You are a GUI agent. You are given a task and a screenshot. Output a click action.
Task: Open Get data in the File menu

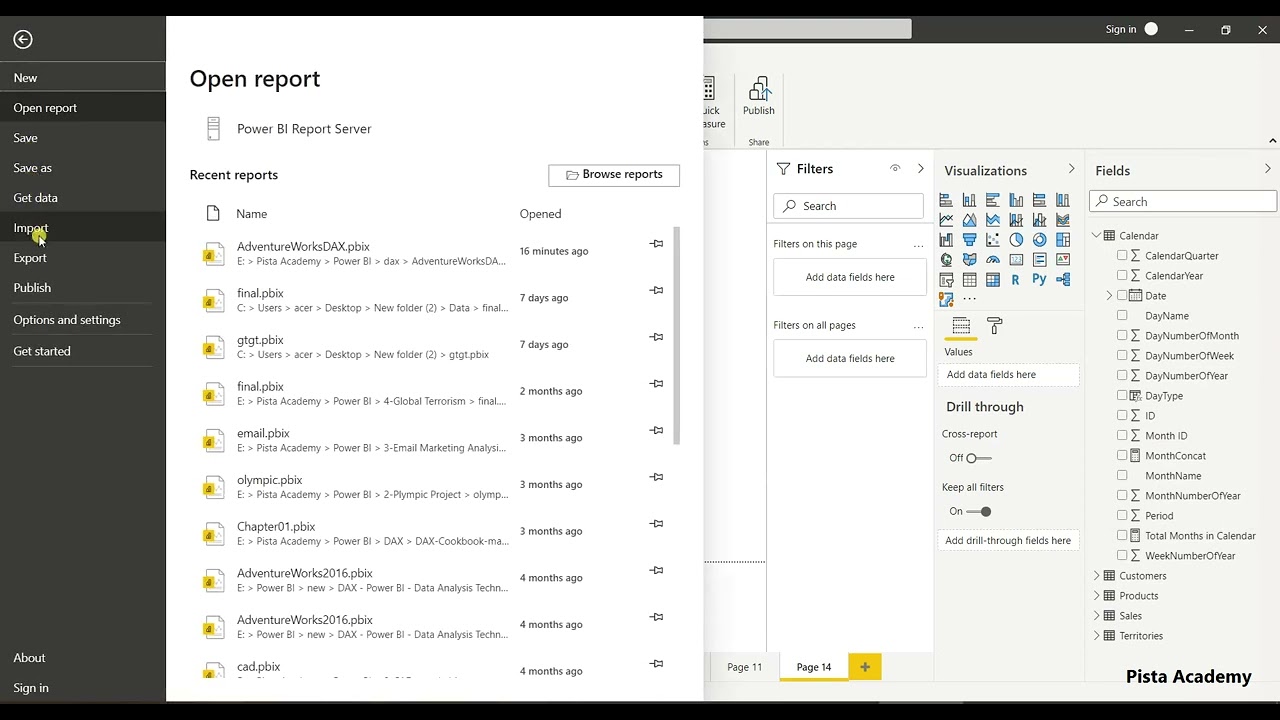coord(35,198)
